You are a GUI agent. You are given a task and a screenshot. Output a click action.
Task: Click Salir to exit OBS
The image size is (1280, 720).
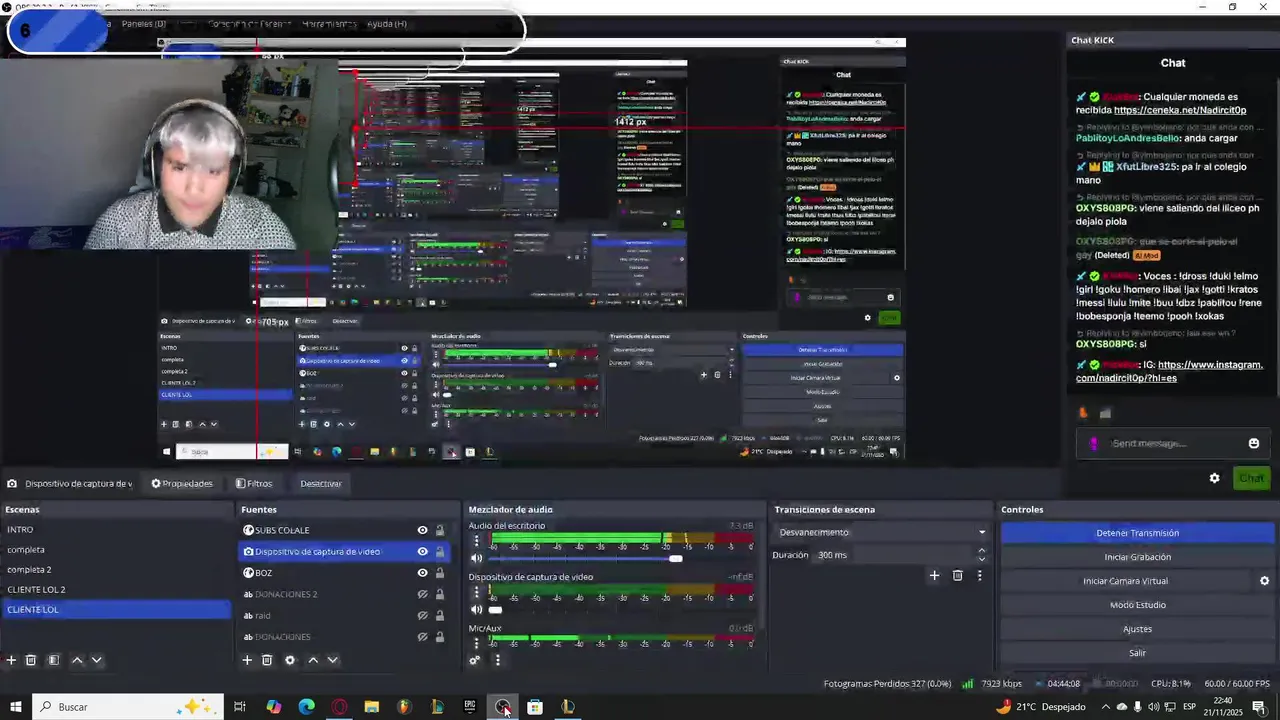pyautogui.click(x=1137, y=653)
